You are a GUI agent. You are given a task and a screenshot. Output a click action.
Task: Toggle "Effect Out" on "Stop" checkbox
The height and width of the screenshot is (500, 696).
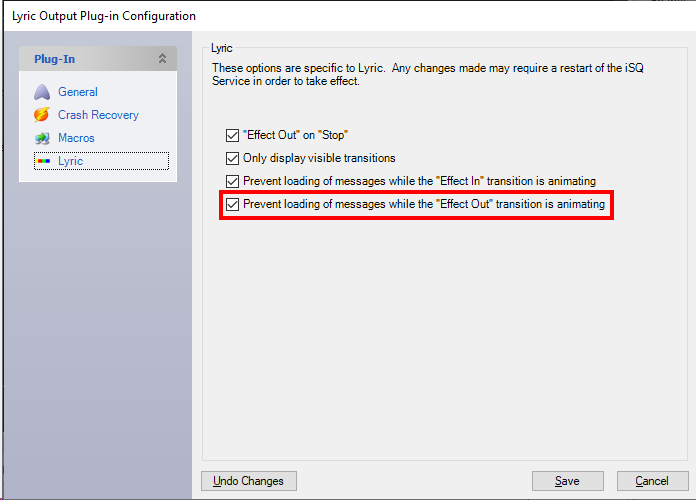point(233,135)
